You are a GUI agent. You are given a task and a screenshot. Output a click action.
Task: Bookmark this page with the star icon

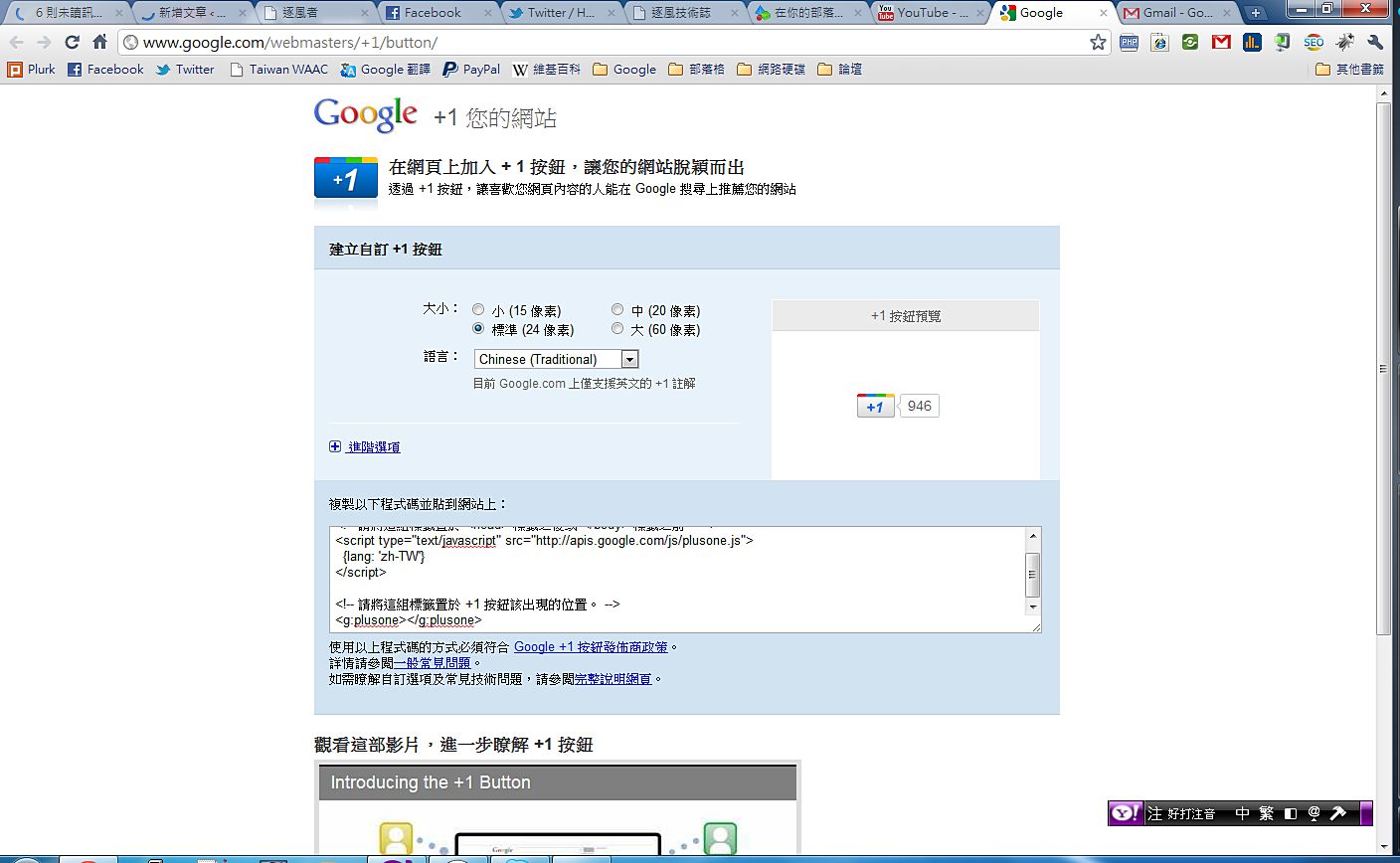click(x=1098, y=42)
